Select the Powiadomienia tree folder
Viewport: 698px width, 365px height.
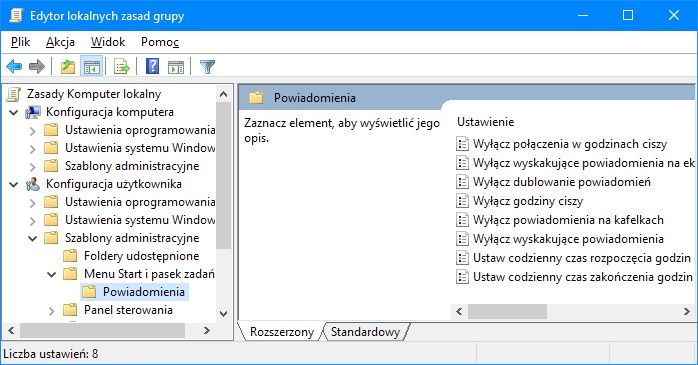143,292
